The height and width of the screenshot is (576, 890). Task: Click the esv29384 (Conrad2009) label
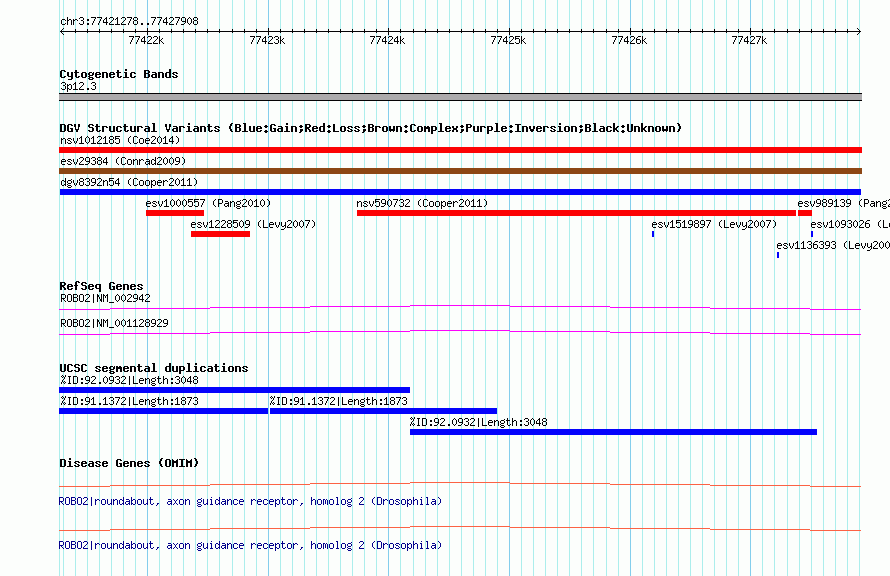pyautogui.click(x=123, y=161)
